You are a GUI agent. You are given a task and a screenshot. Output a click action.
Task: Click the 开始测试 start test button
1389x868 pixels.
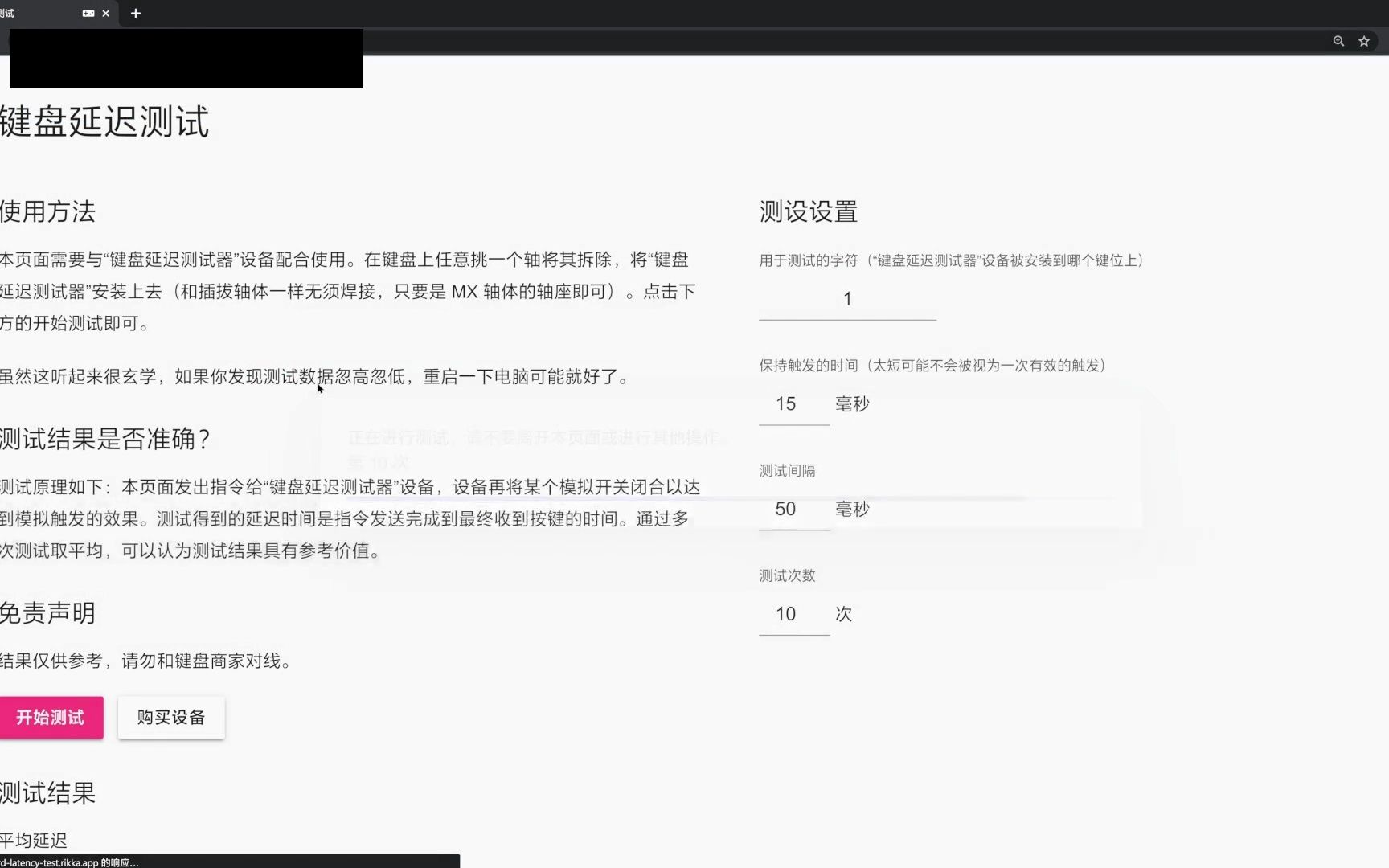click(51, 717)
